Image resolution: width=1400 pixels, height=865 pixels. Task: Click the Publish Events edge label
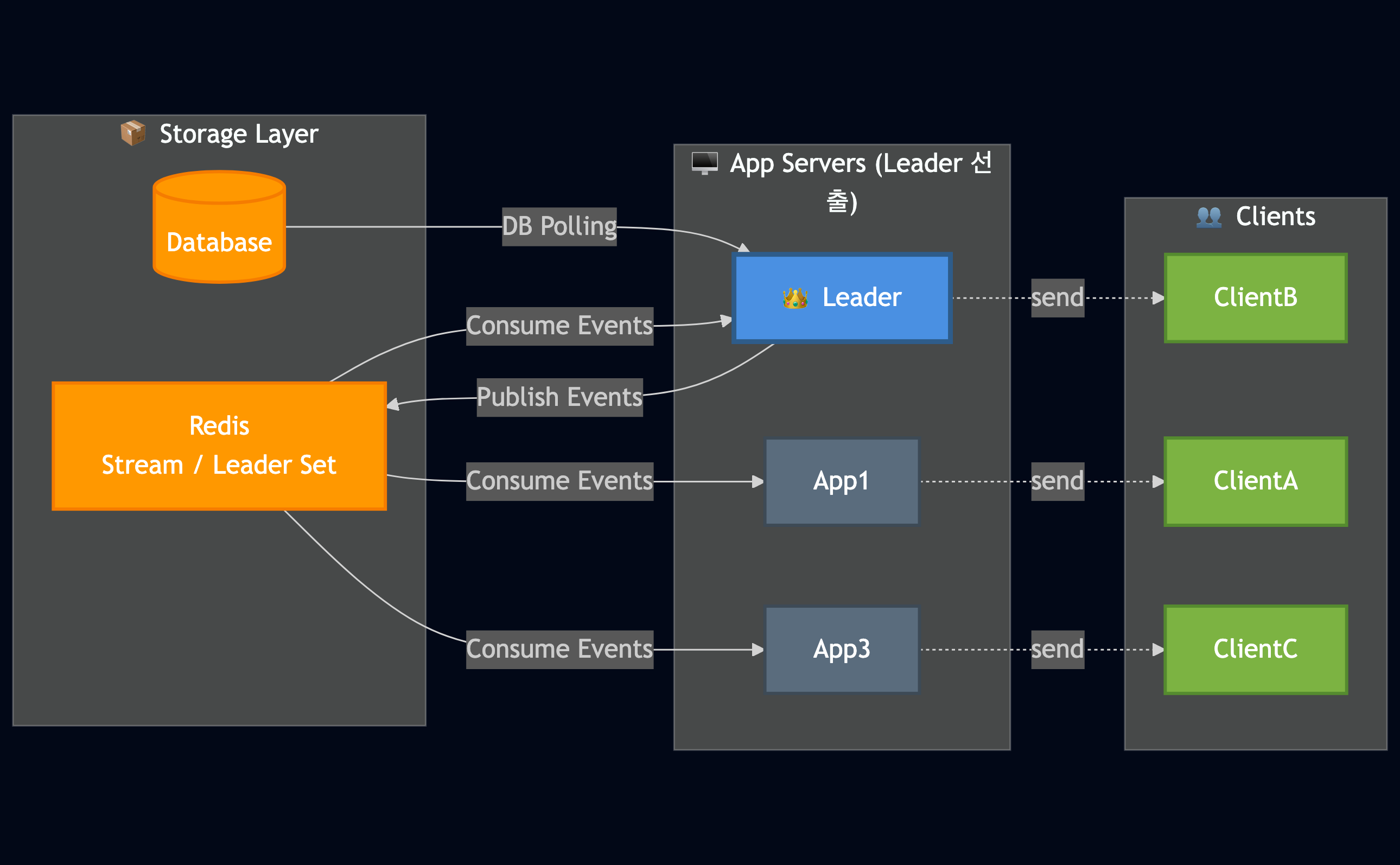(x=559, y=397)
